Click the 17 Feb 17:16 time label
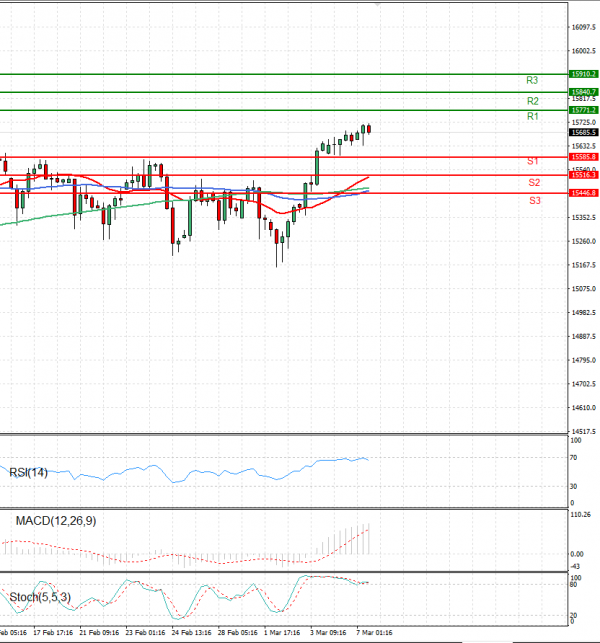The width and height of the screenshot is (600, 643). [53, 632]
